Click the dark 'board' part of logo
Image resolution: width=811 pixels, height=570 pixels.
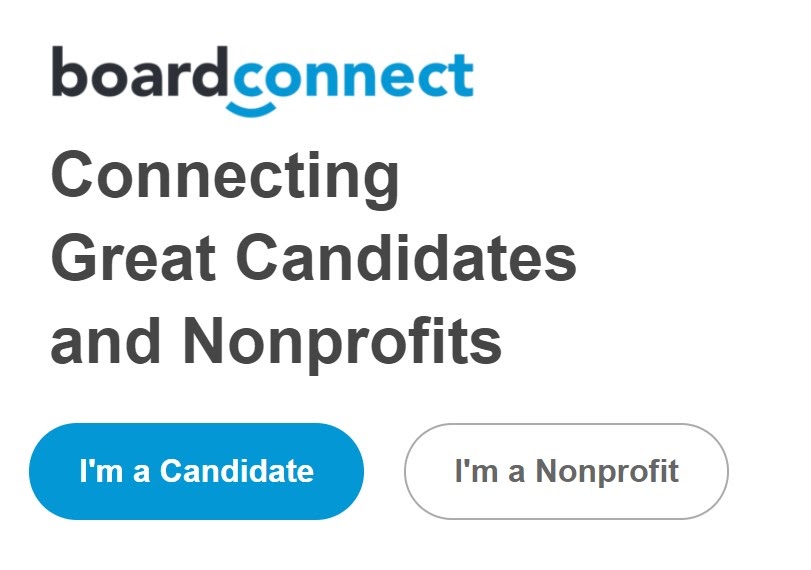[139, 71]
